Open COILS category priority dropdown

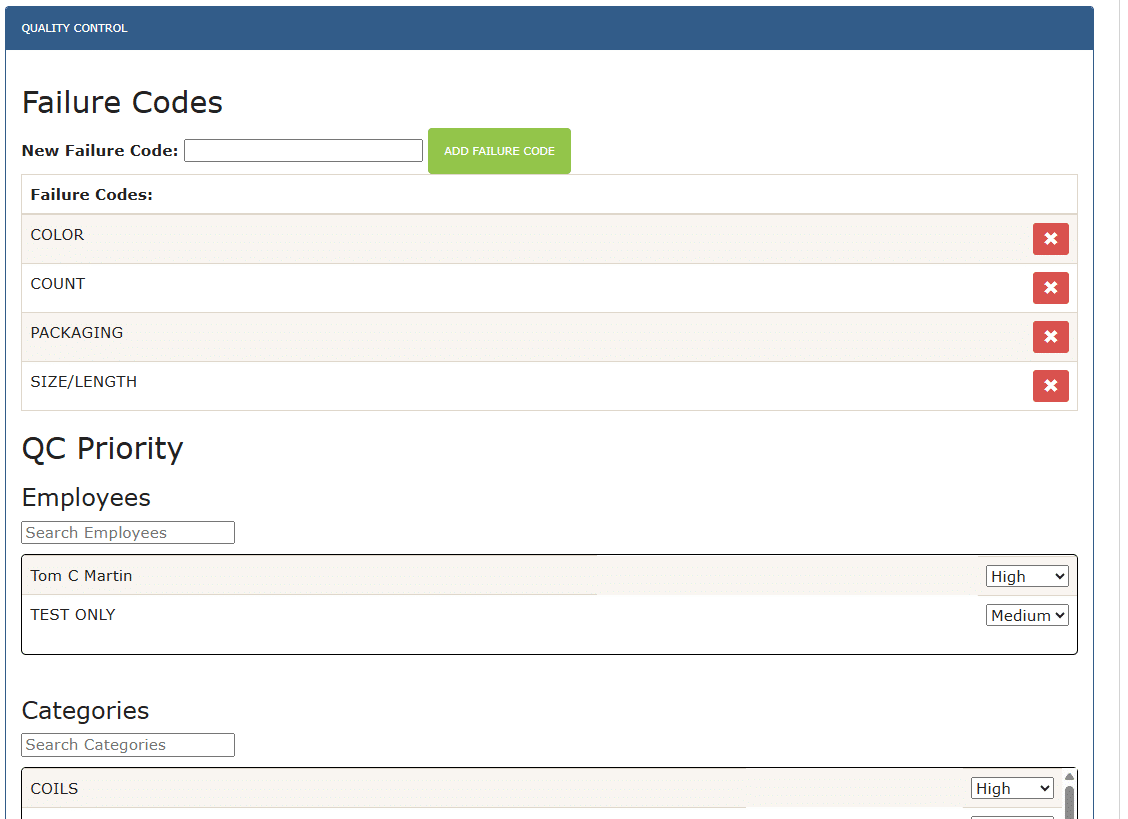(1011, 789)
